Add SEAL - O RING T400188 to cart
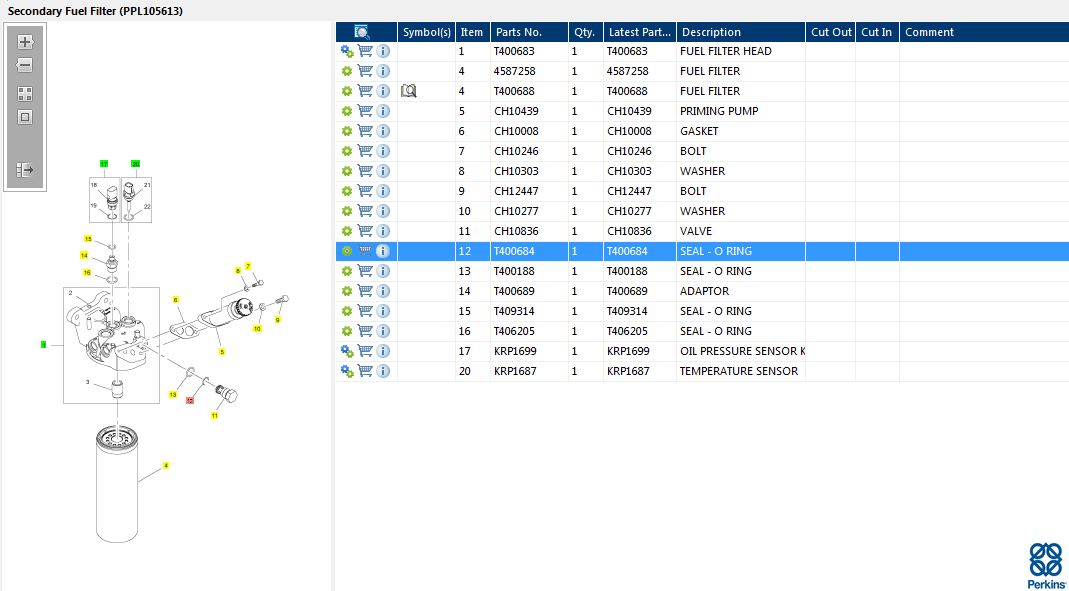Screen dimensions: 1069x591 (365, 271)
